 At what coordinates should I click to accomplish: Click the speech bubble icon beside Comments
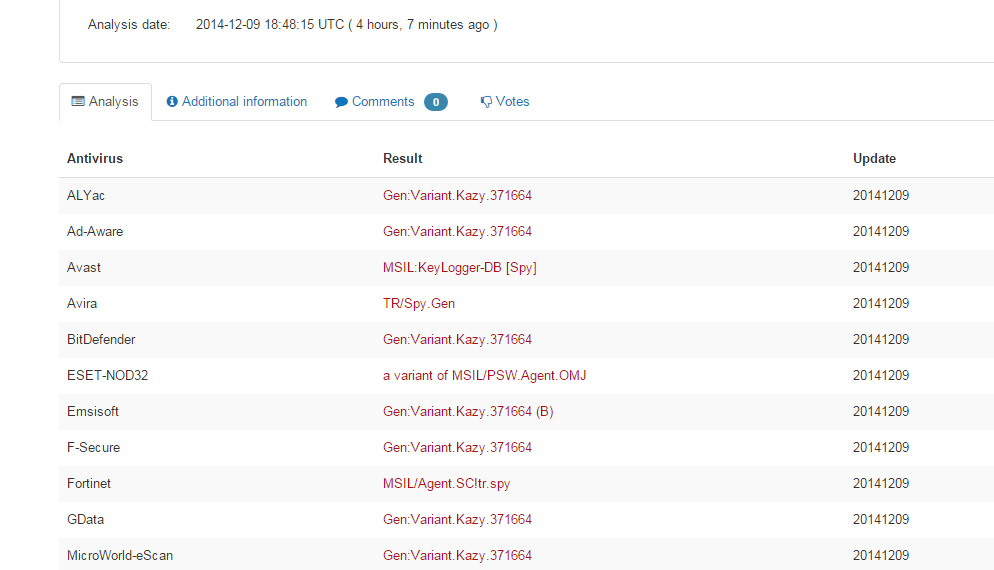(341, 102)
